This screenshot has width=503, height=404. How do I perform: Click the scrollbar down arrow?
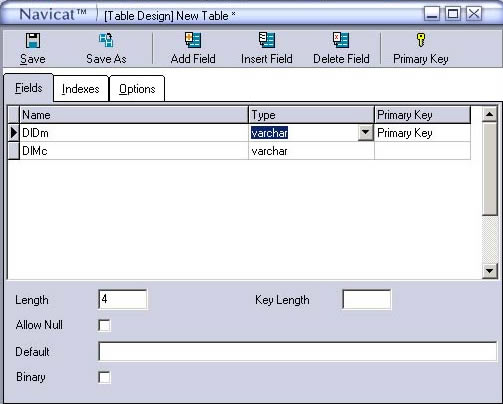point(489,271)
